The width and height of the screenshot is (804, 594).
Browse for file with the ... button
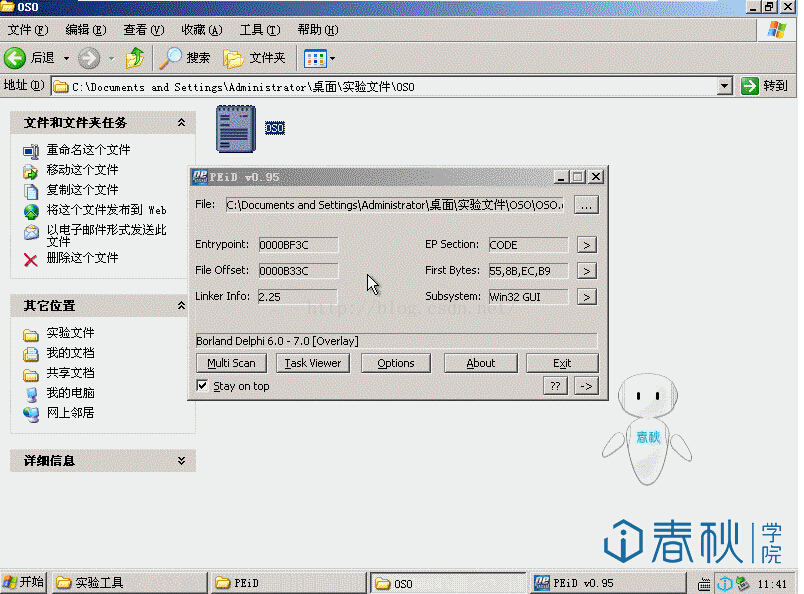point(586,206)
